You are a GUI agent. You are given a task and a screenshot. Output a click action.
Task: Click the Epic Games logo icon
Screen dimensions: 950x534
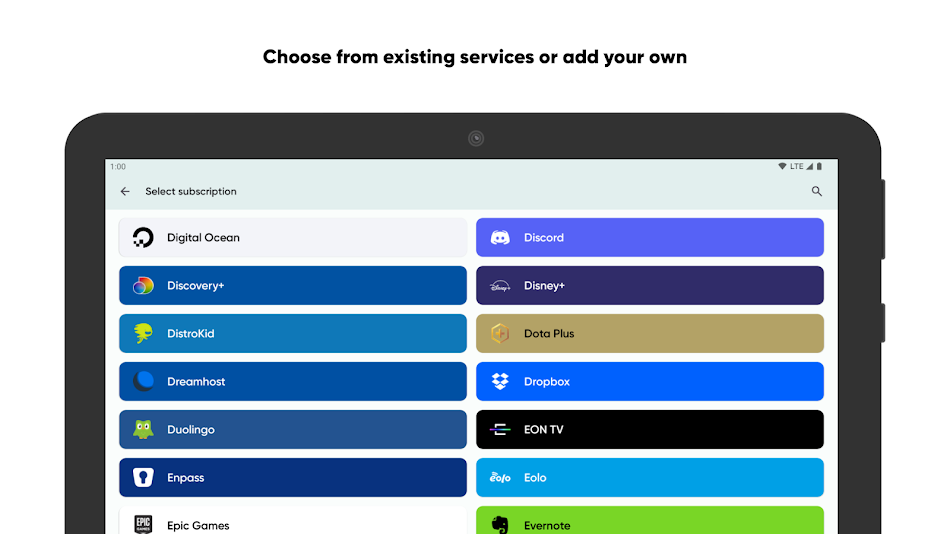[x=143, y=524]
